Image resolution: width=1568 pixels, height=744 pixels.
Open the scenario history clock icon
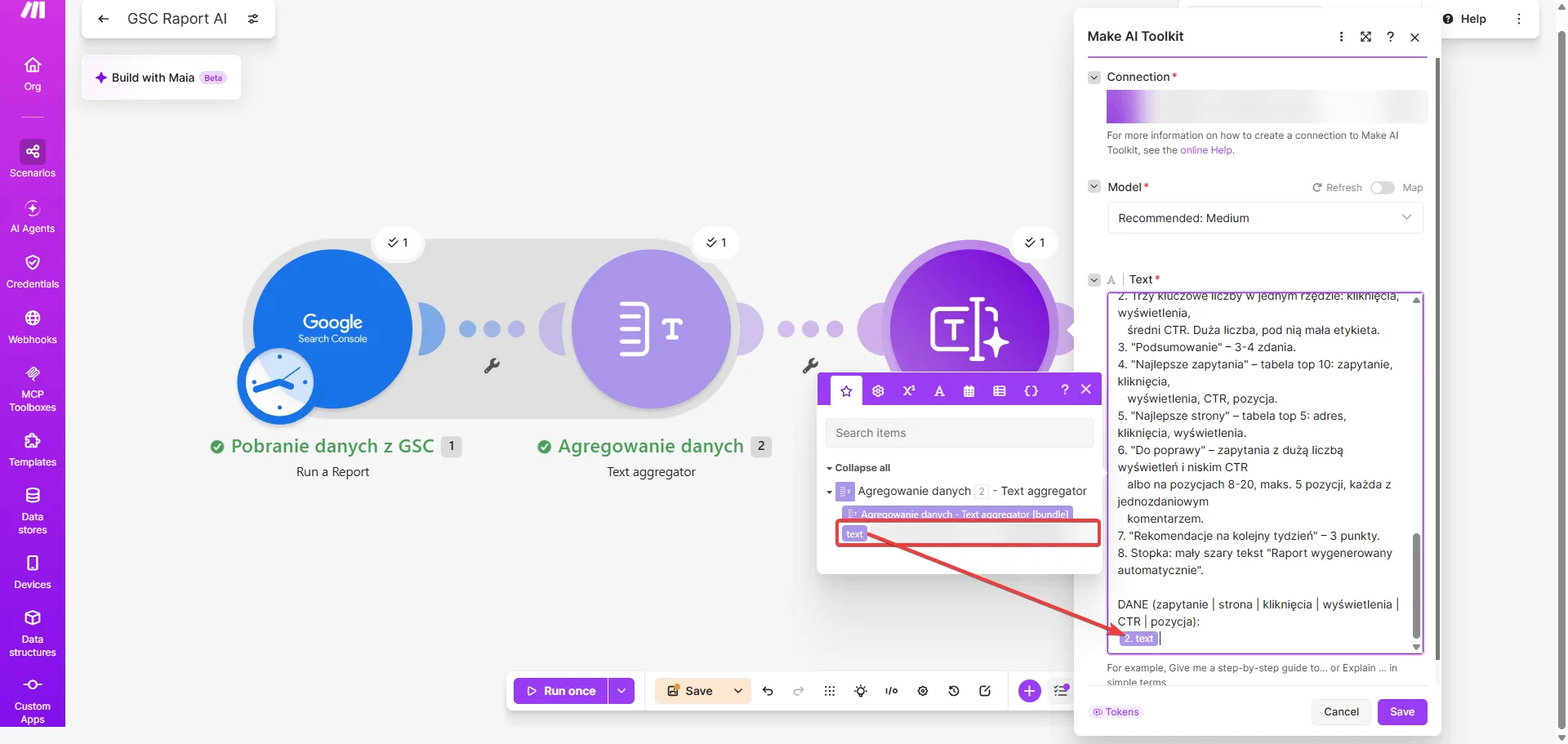pyautogui.click(x=954, y=691)
